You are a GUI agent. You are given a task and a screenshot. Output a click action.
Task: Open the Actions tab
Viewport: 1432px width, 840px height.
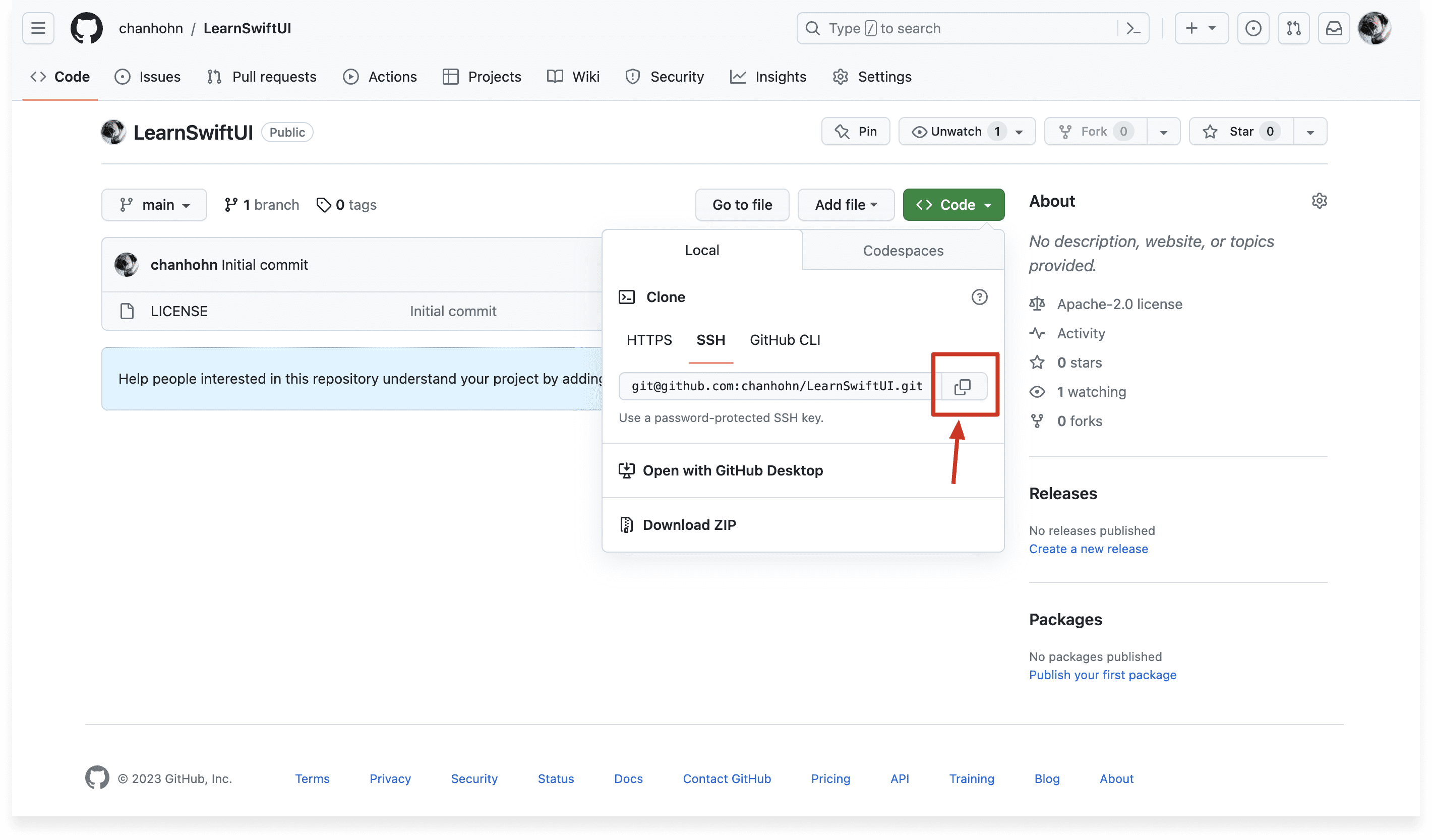pyautogui.click(x=380, y=77)
